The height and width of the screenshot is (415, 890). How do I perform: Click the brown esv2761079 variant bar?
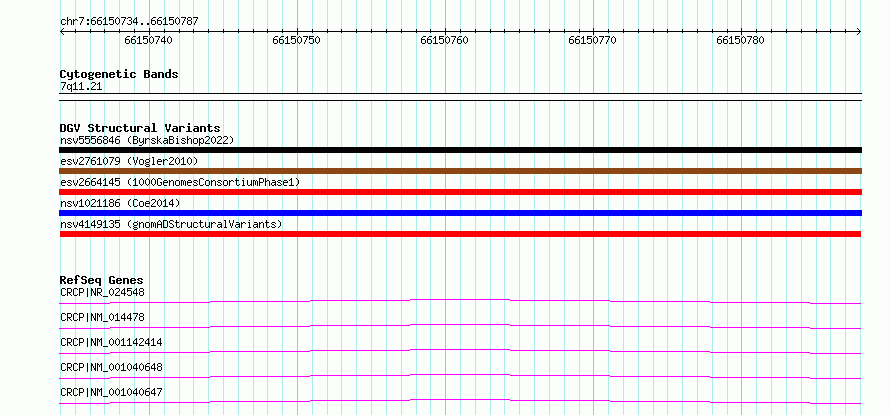[460, 171]
